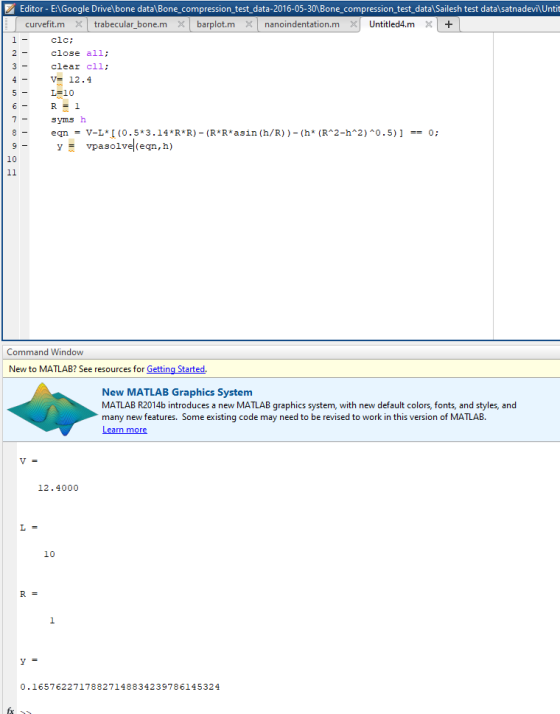Close the barplot.m tab
Image resolution: width=560 pixels, height=714 pixels.
click(x=249, y=24)
